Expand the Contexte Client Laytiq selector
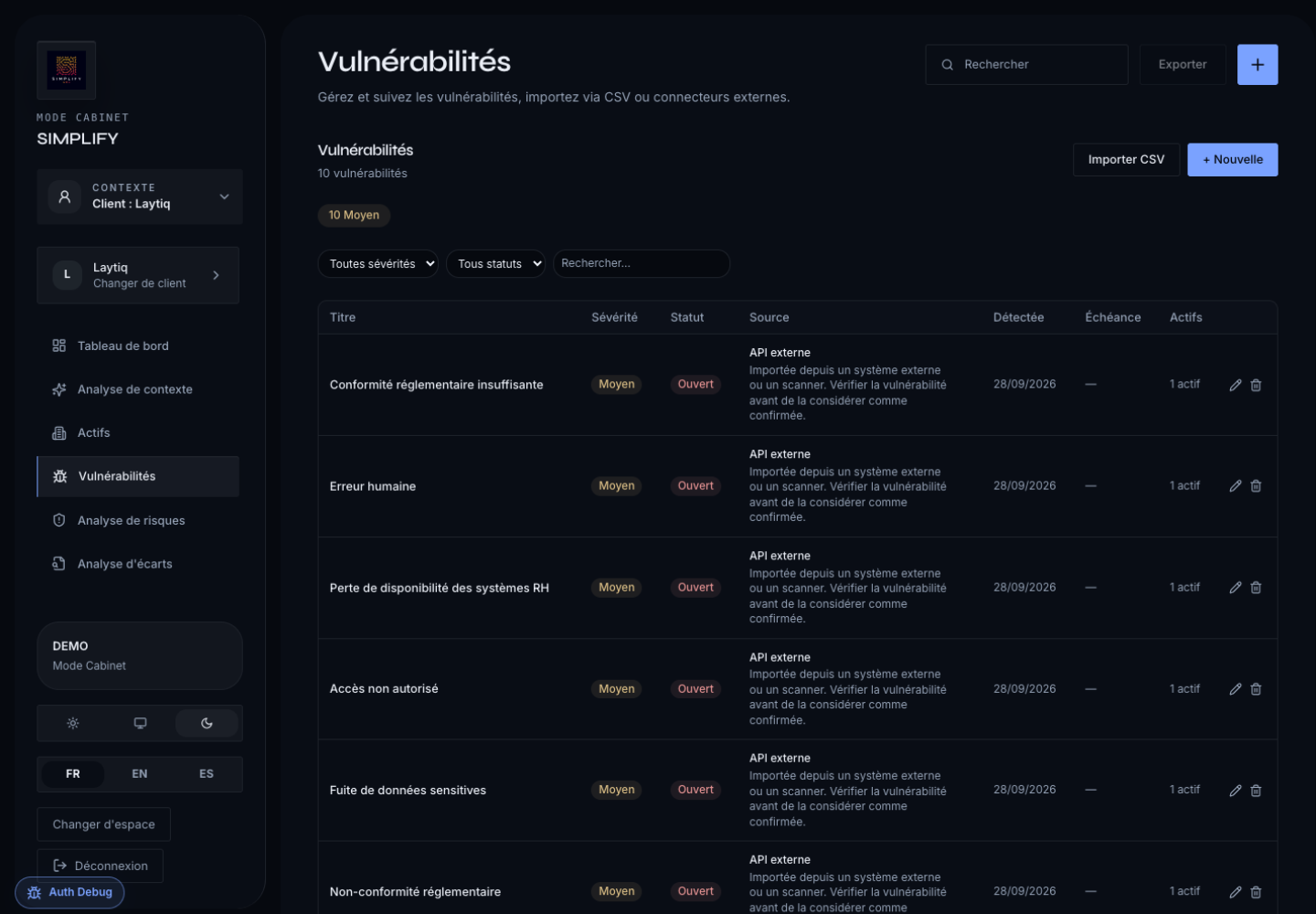 pyautogui.click(x=140, y=197)
